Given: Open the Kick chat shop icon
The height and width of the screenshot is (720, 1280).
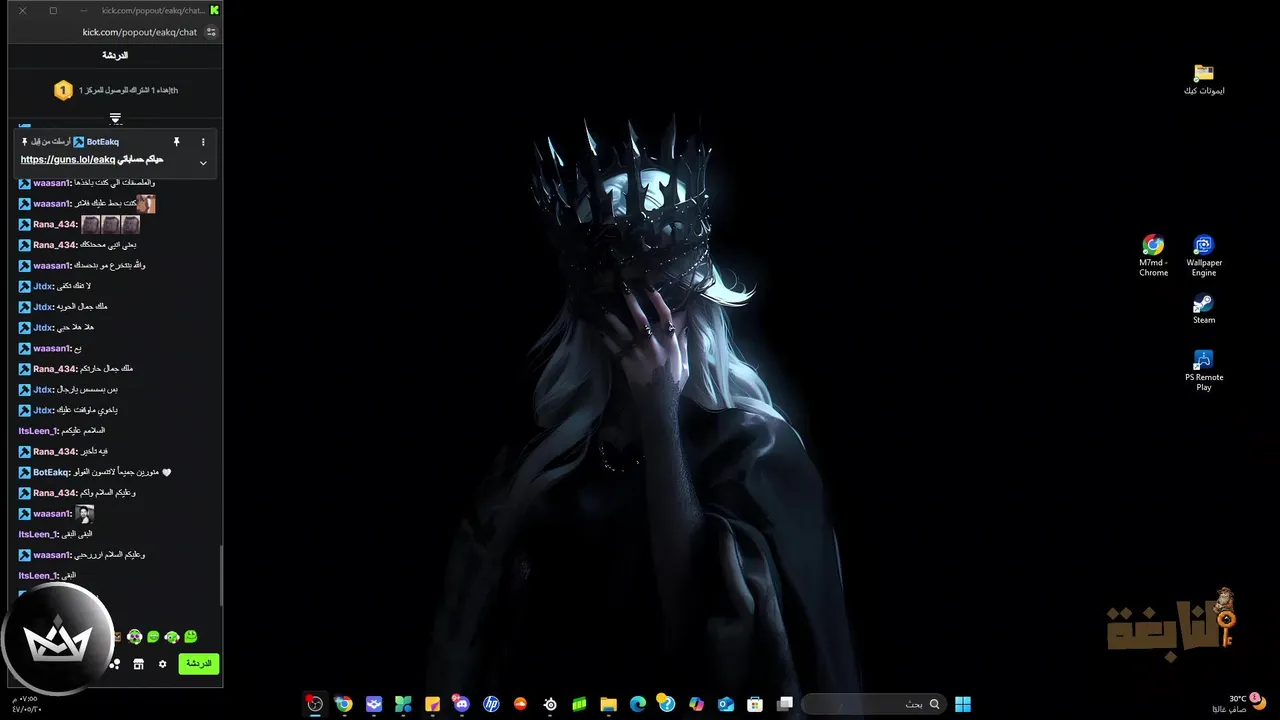Looking at the screenshot, I should [x=138, y=664].
